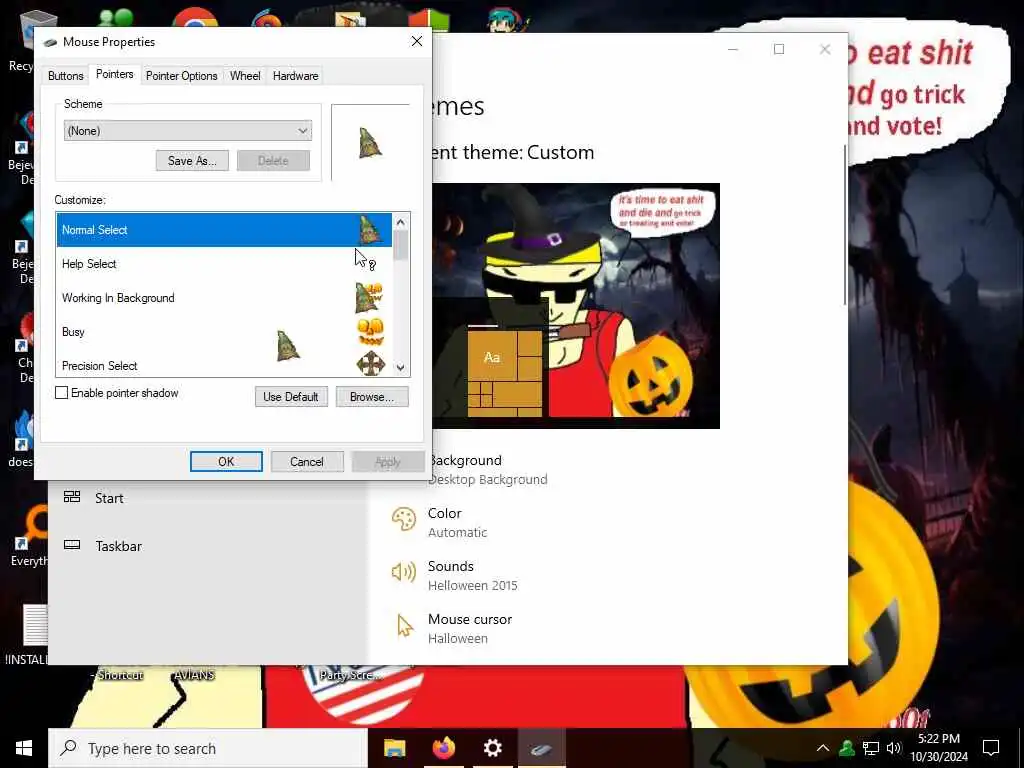Select the Pointers tab
This screenshot has width=1024, height=768.
114,74
